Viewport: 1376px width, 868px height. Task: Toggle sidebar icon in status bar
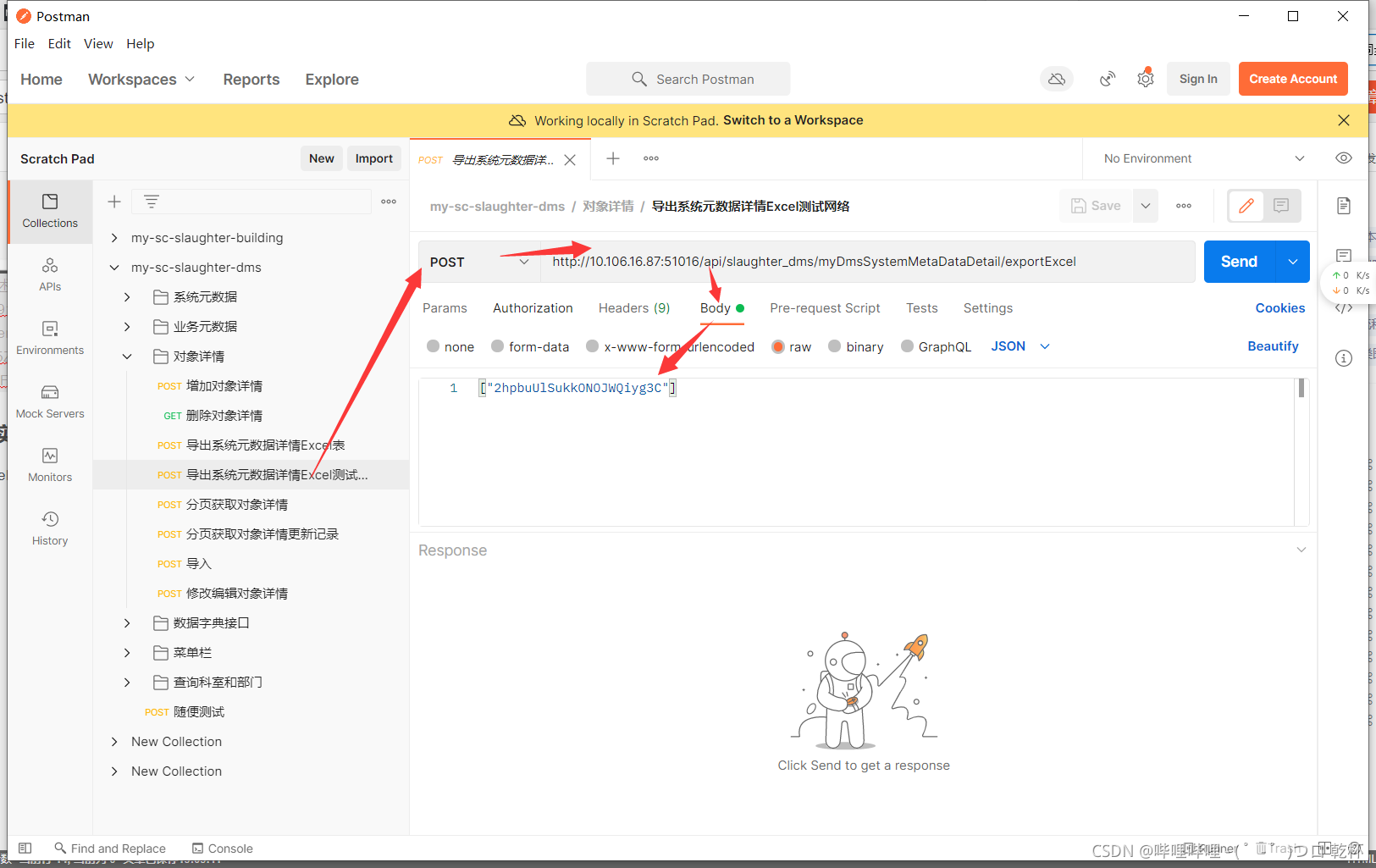(x=25, y=849)
